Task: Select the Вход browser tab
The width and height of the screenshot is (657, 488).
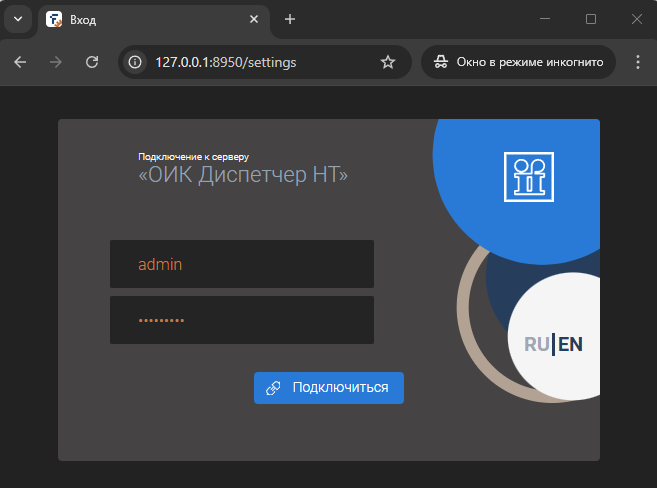Action: tap(140, 19)
